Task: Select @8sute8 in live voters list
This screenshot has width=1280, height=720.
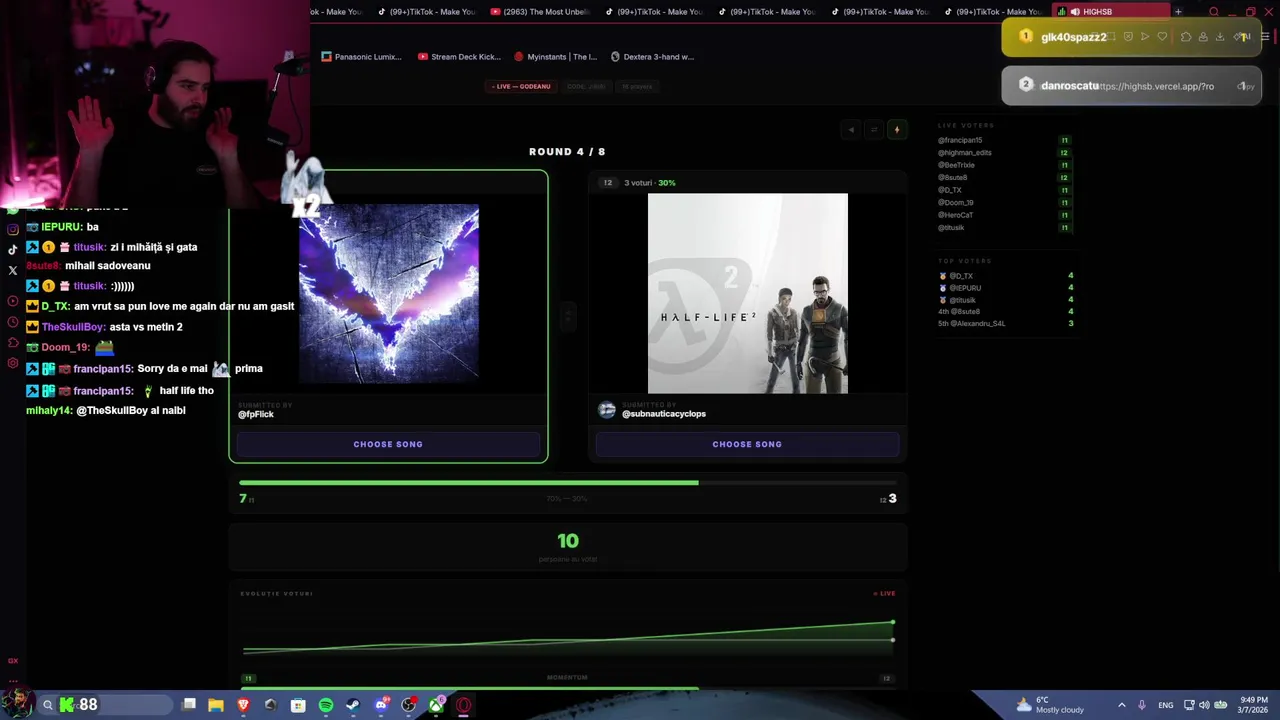Action: coord(952,178)
